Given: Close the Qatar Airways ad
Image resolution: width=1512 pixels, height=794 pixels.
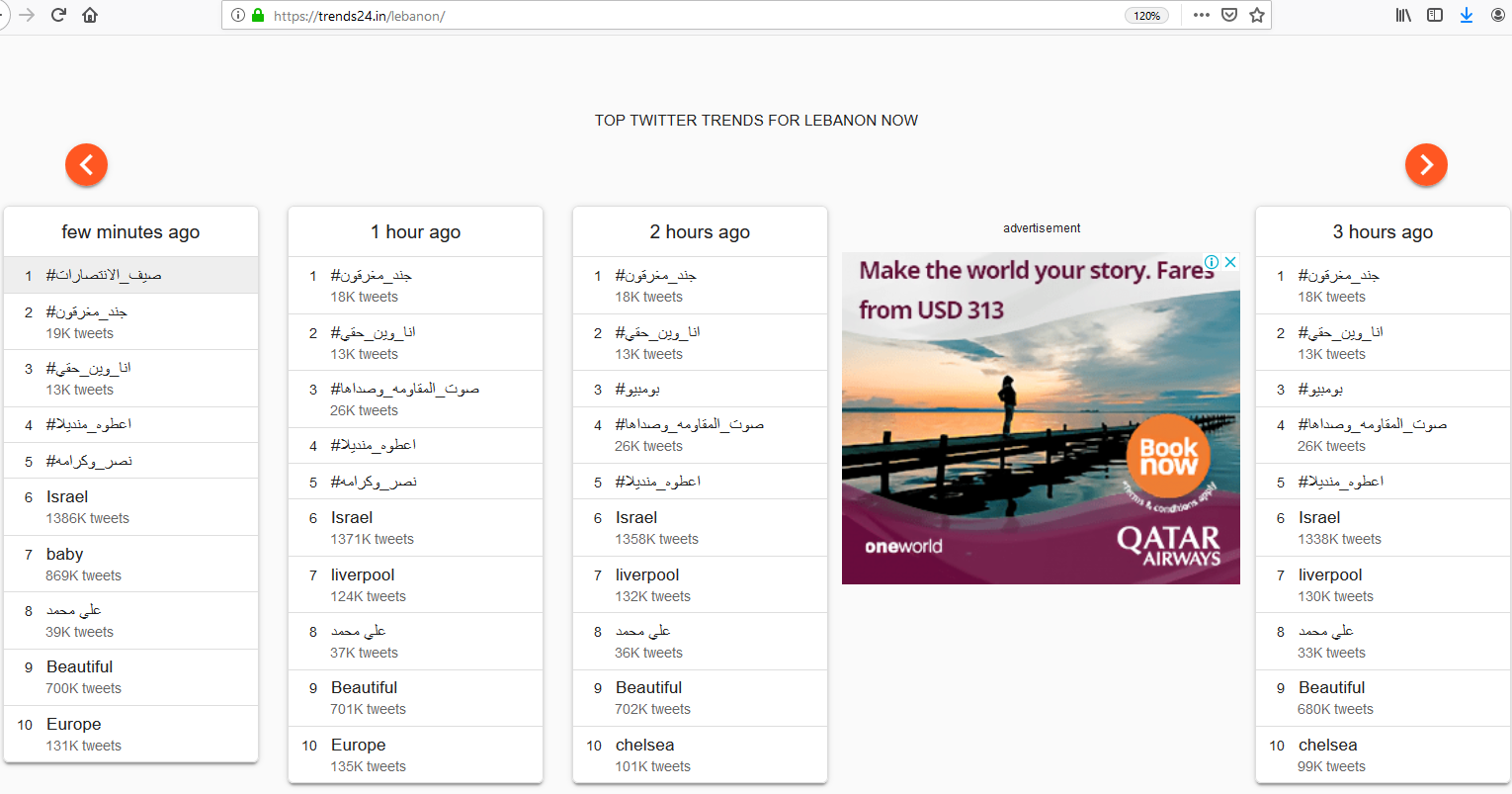Looking at the screenshot, I should click(1230, 262).
